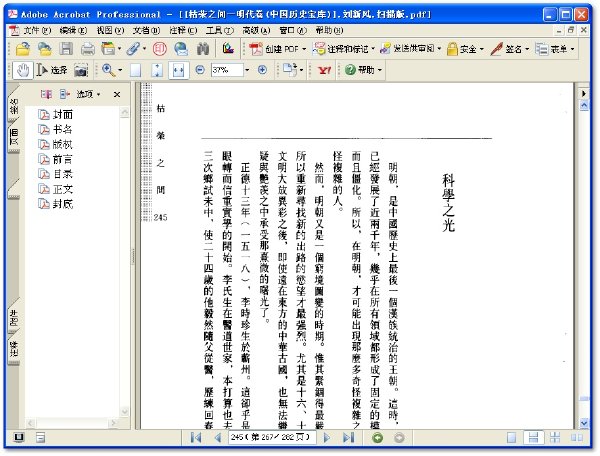Select the Hand tool
Viewport: 600px width, 456px height.
[x=23, y=70]
